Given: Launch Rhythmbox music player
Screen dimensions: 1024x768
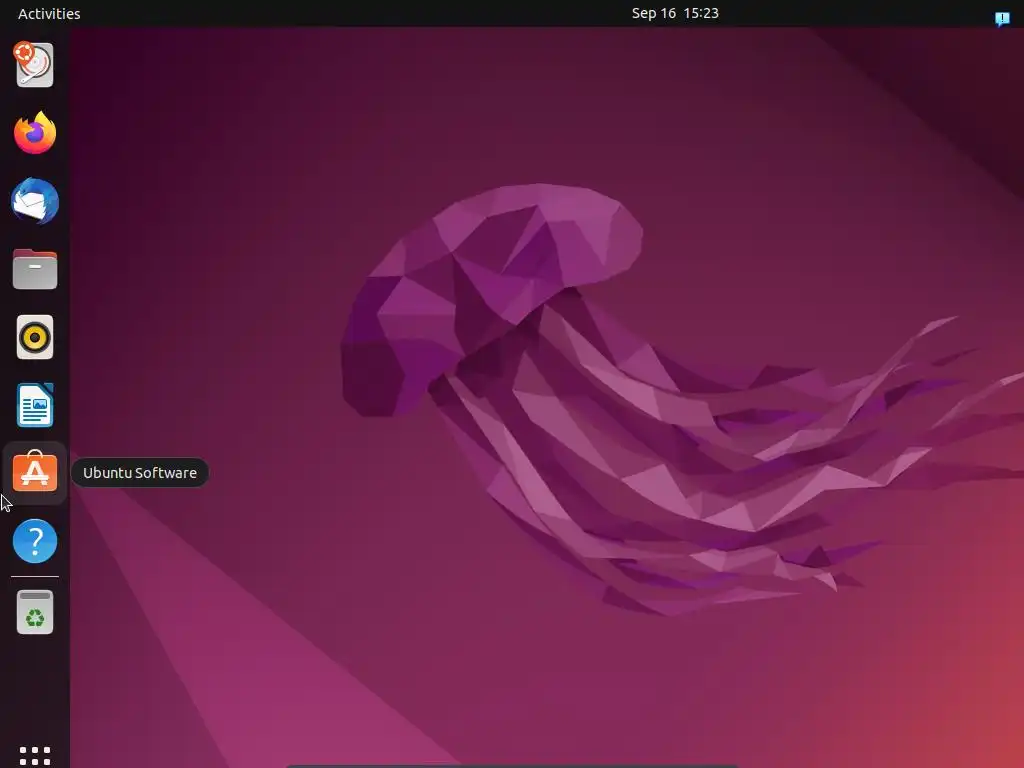Looking at the screenshot, I should click(35, 337).
